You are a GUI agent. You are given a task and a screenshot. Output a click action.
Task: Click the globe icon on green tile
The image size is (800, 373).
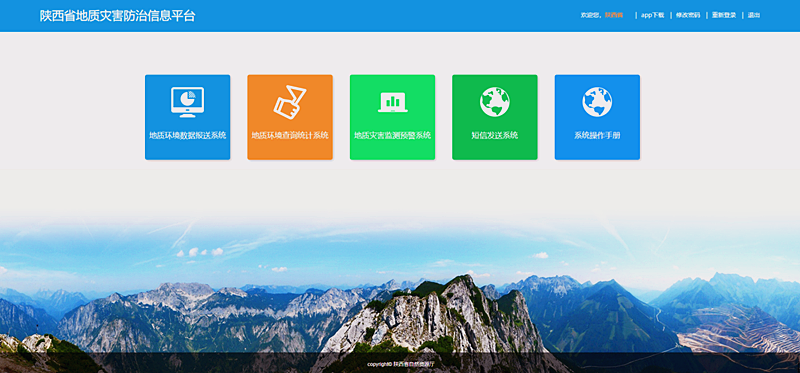pos(494,102)
